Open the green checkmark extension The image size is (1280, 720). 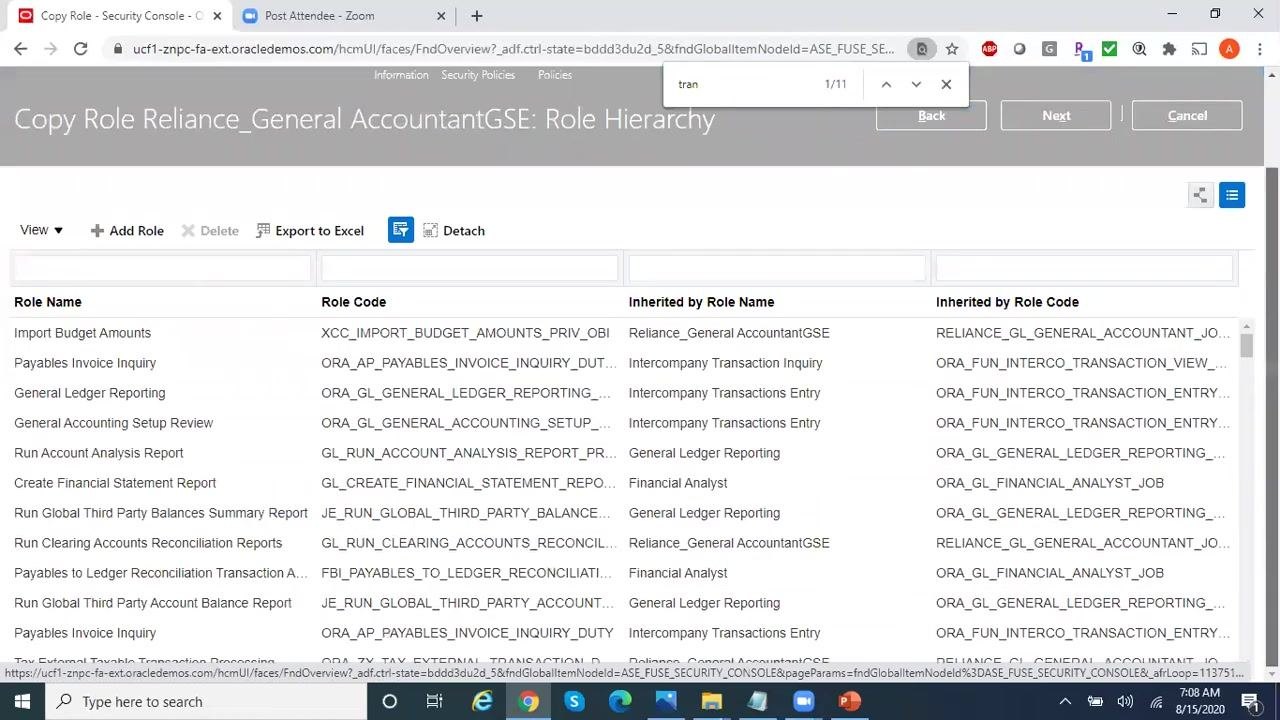click(x=1109, y=48)
